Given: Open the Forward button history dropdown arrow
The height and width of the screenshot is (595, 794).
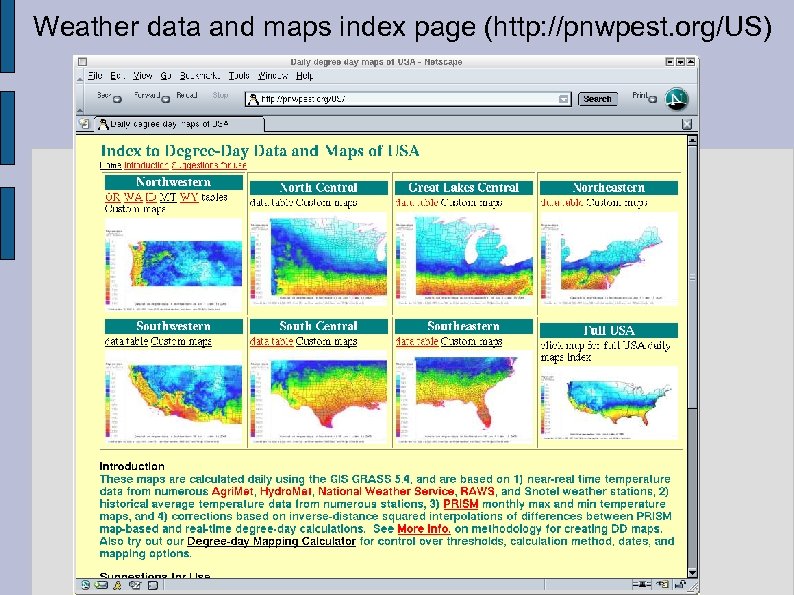Looking at the screenshot, I should tap(166, 99).
